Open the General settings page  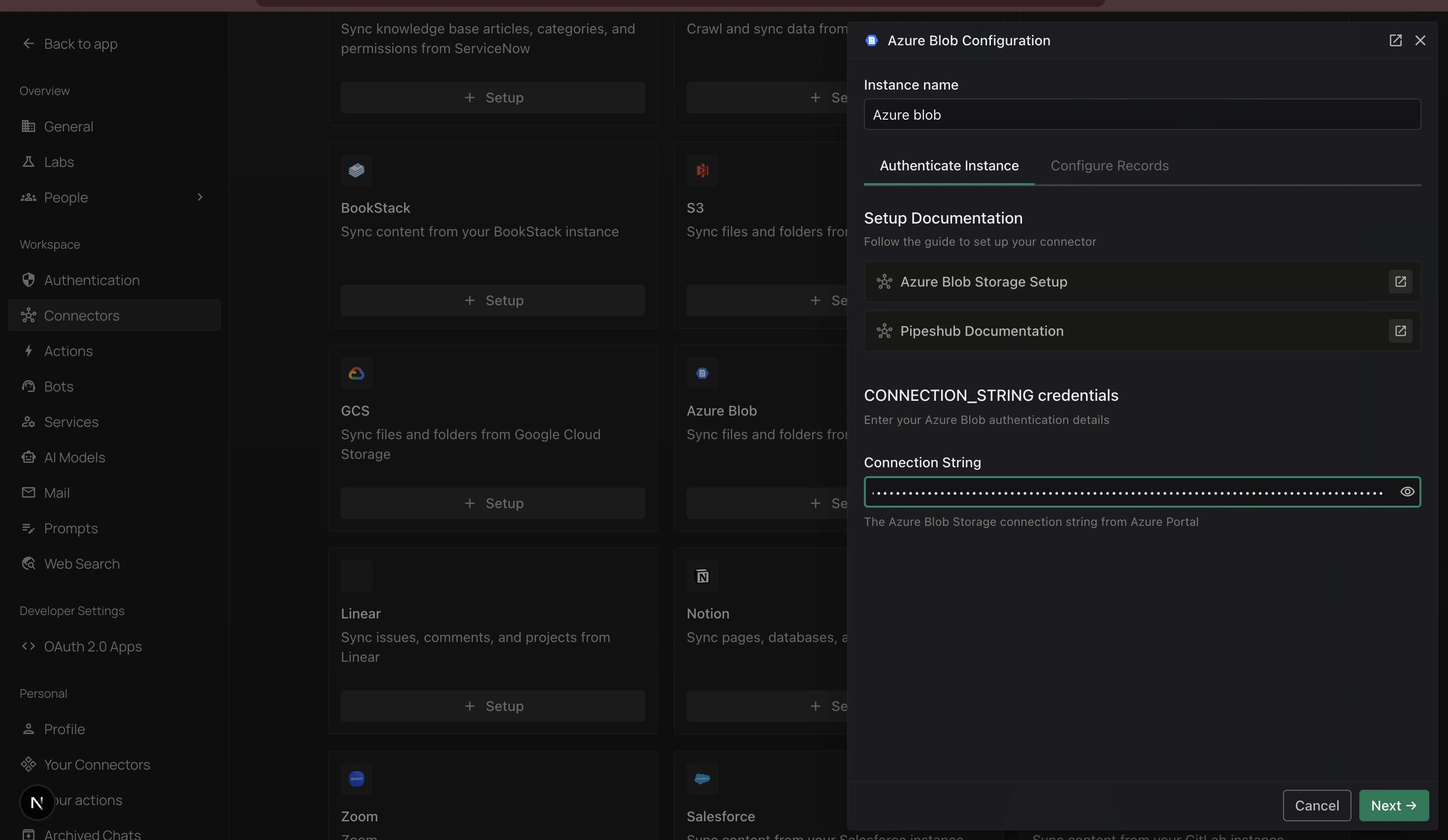[x=114, y=126]
